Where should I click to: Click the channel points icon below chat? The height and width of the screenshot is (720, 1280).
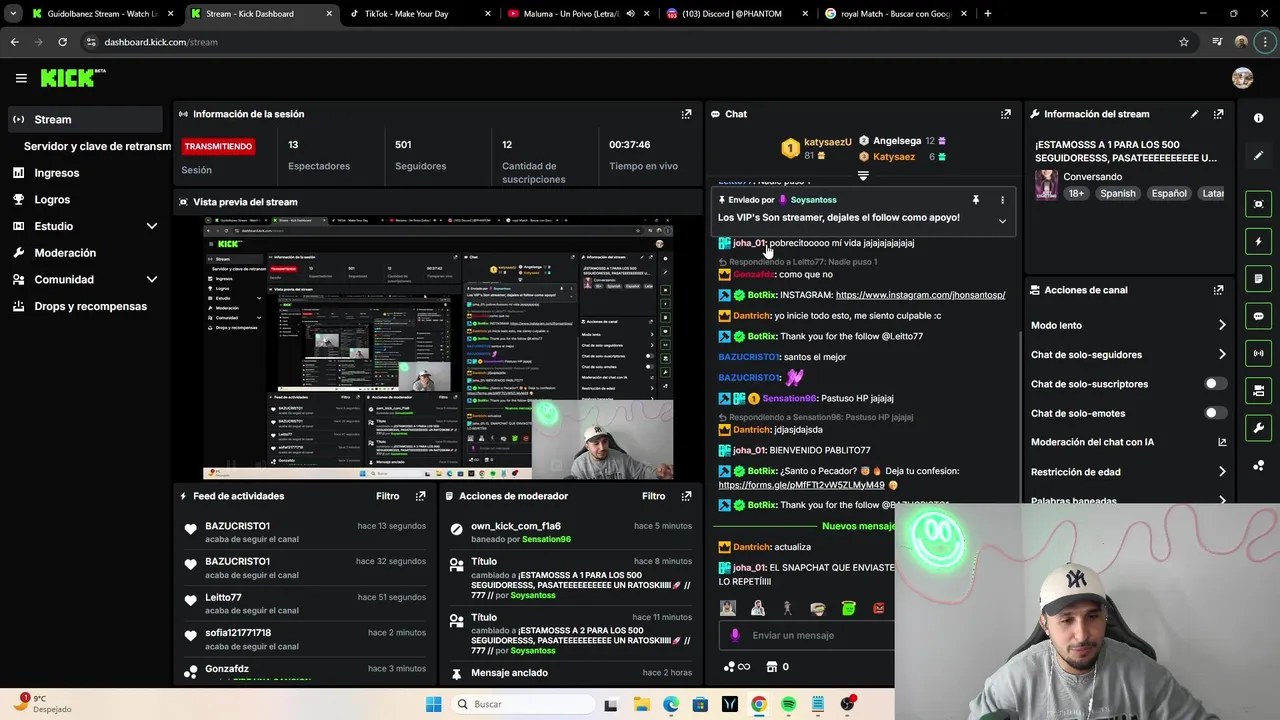coord(729,667)
